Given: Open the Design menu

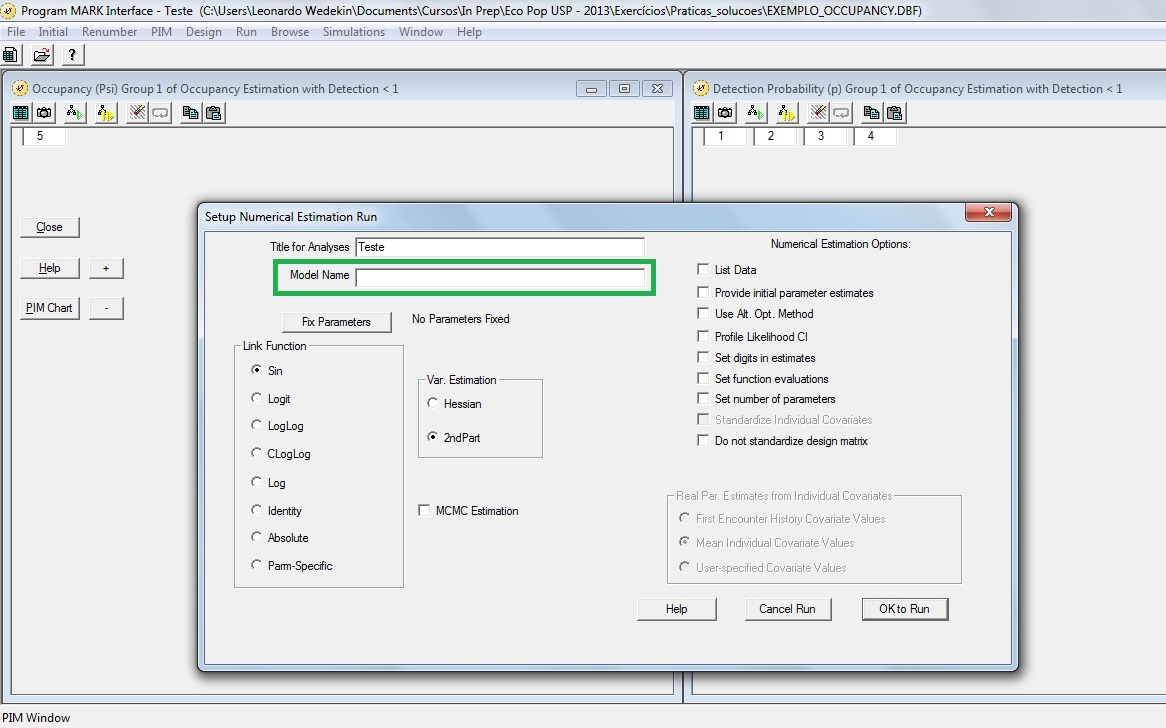Looking at the screenshot, I should tap(204, 32).
